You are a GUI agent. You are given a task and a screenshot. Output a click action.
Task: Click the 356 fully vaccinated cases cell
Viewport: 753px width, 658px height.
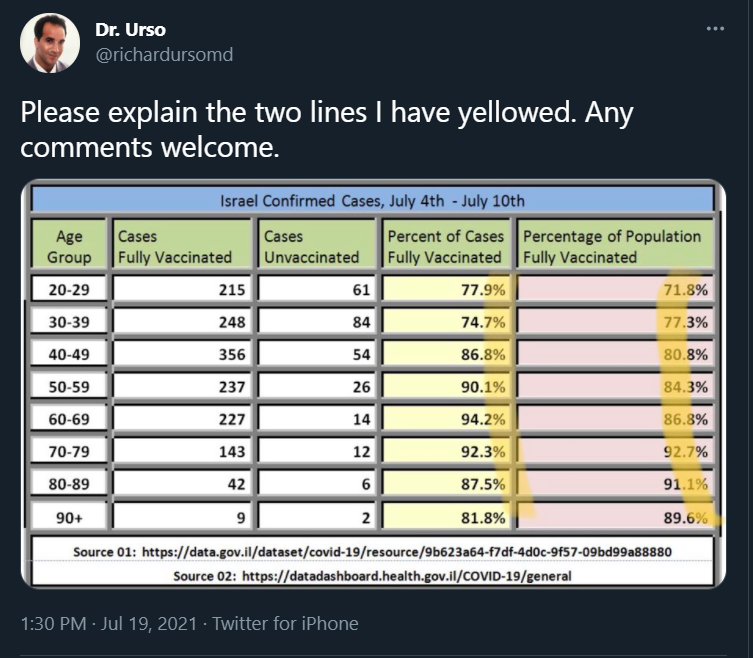182,354
